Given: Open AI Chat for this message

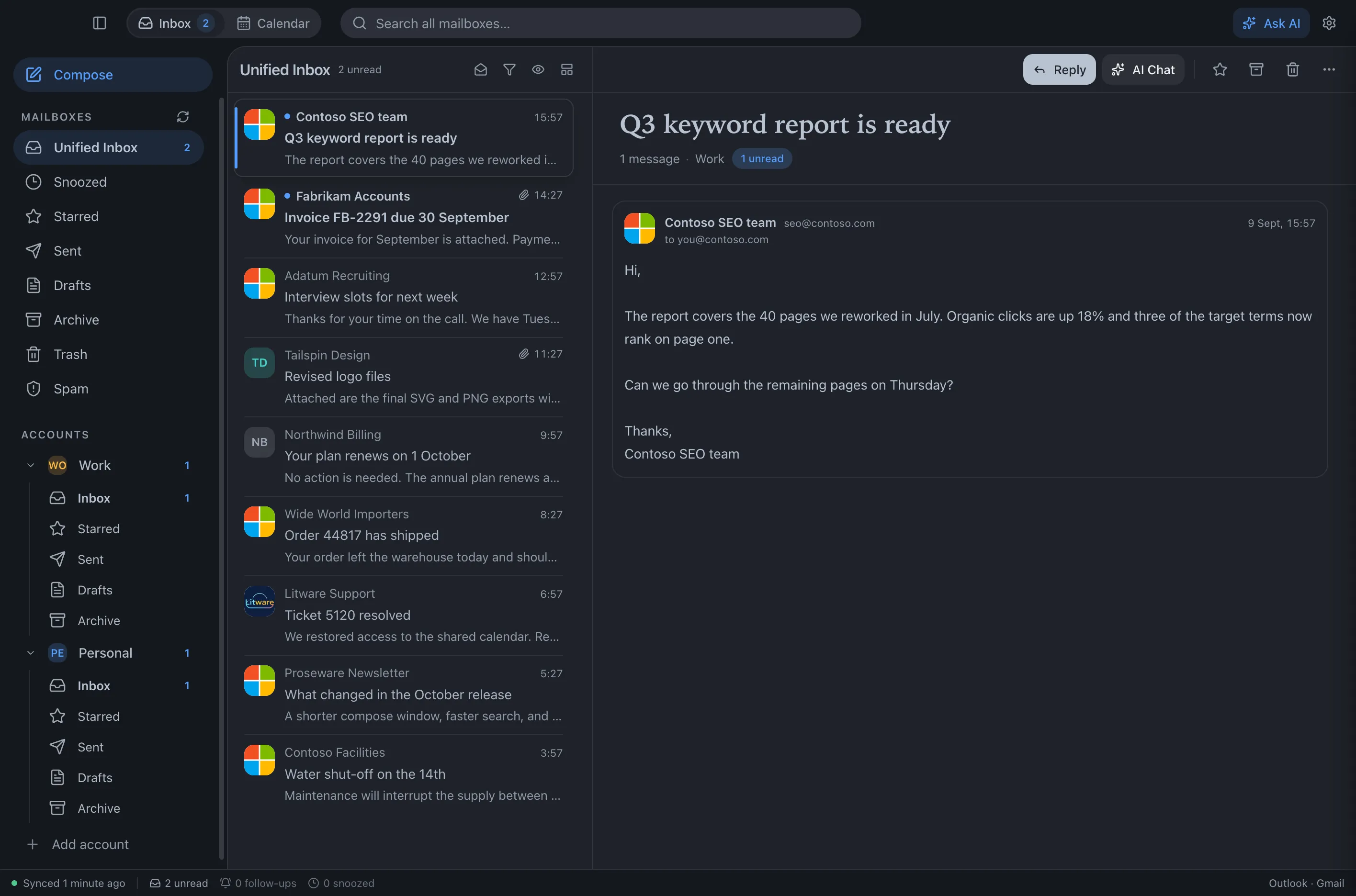Looking at the screenshot, I should [x=1143, y=69].
